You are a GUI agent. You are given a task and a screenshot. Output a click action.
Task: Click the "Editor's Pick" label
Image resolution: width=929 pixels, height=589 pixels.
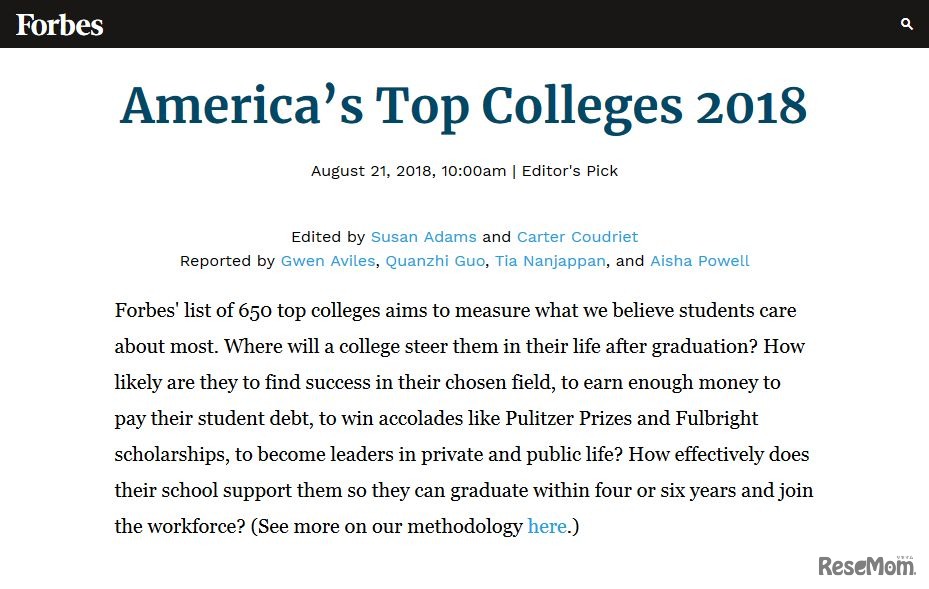point(570,171)
